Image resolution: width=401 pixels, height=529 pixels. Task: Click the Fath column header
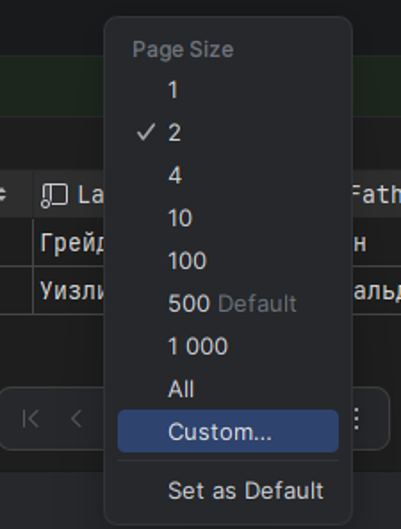coord(377,194)
